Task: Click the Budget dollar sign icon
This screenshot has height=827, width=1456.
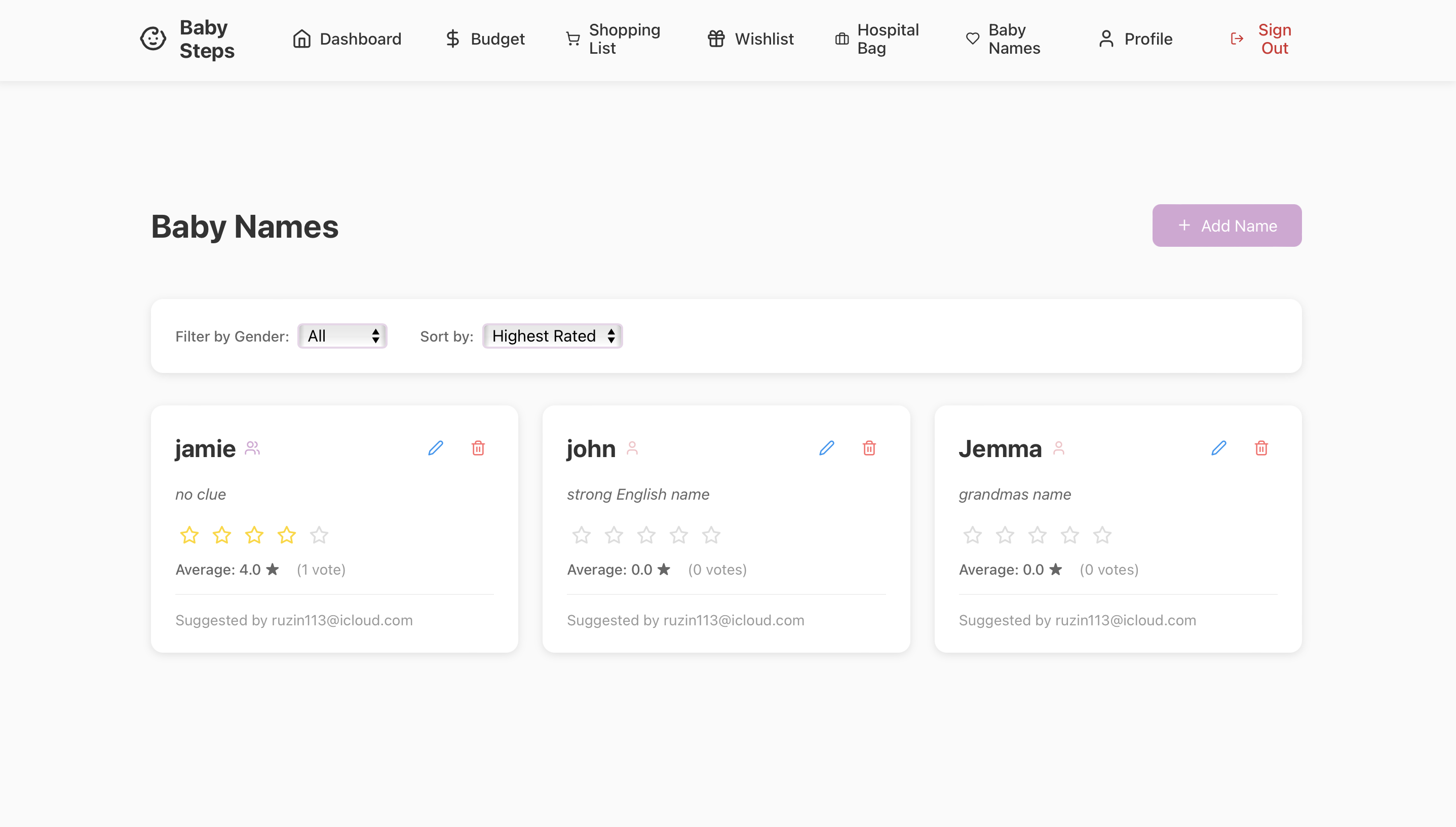Action: (452, 39)
